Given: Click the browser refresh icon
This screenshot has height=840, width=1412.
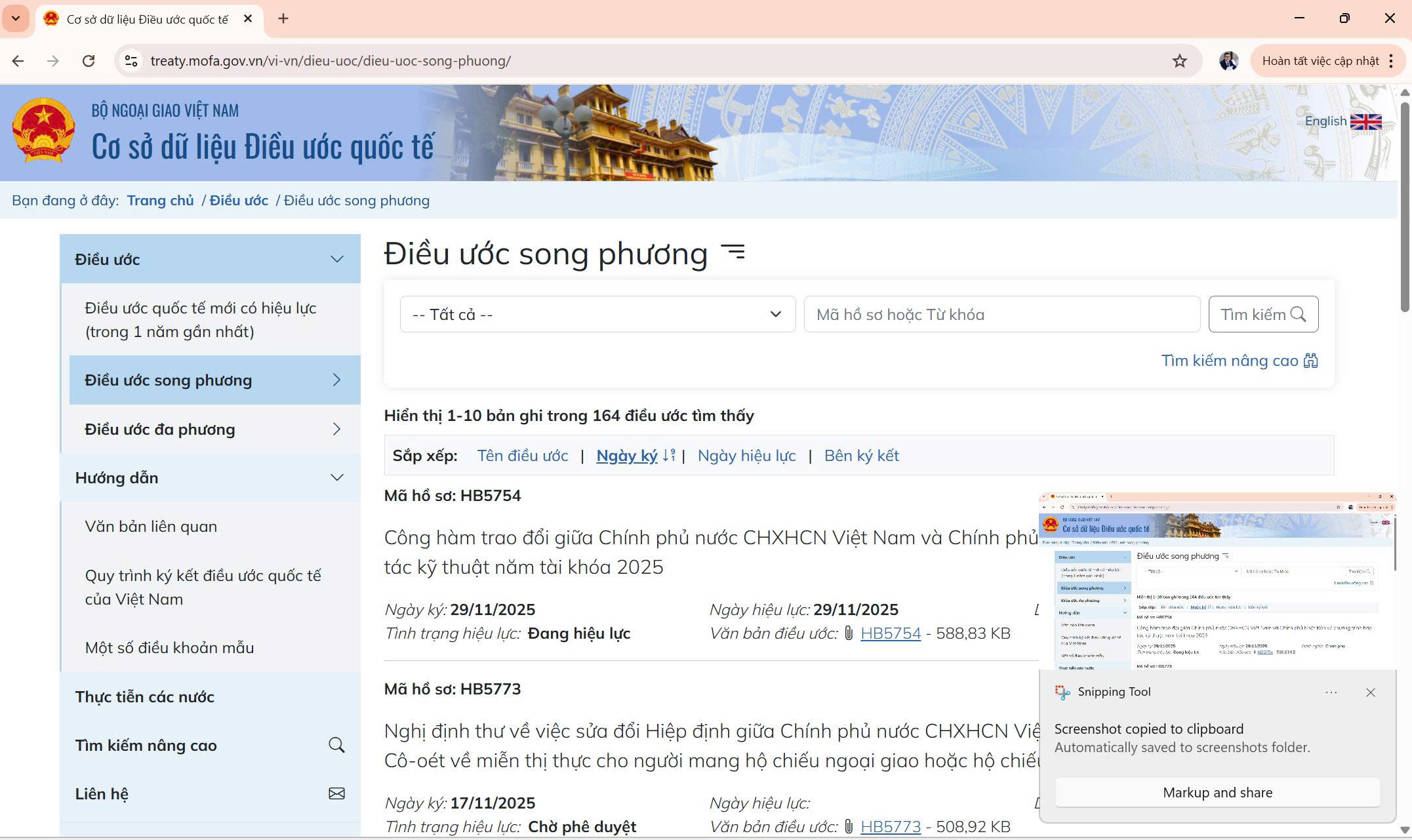Looking at the screenshot, I should 89,60.
